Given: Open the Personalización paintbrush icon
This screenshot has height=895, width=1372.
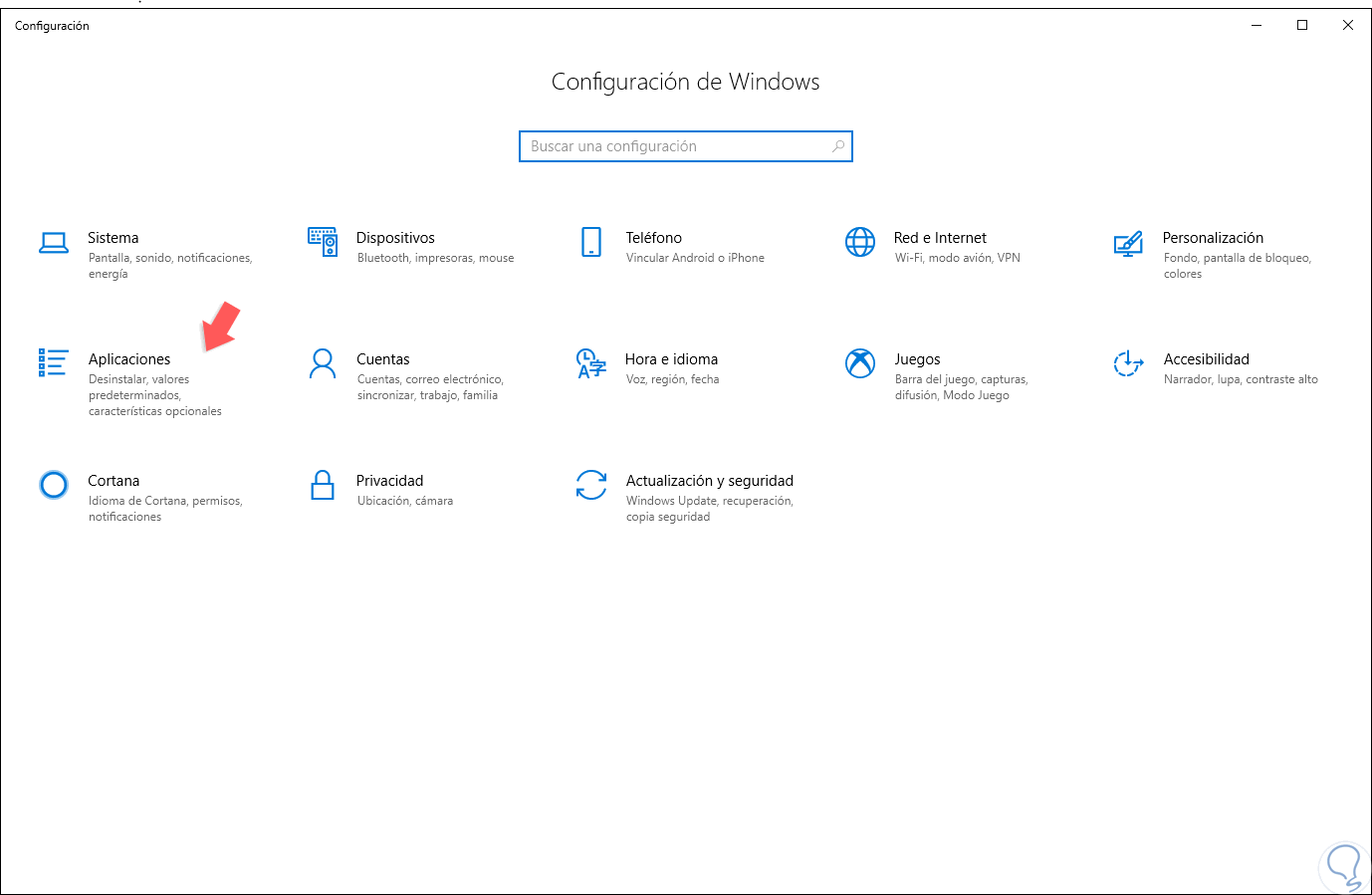Looking at the screenshot, I should (1128, 243).
